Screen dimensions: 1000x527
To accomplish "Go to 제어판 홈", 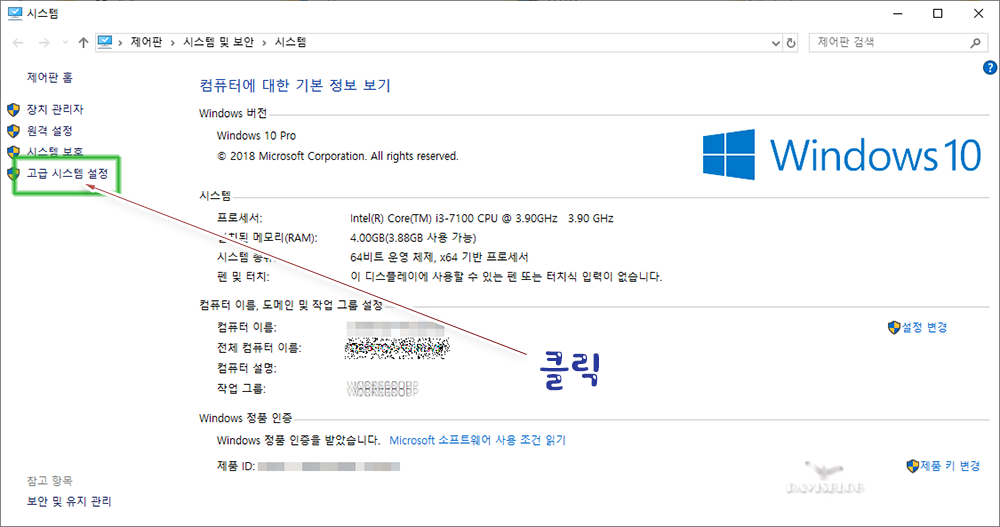I will tap(50, 77).
